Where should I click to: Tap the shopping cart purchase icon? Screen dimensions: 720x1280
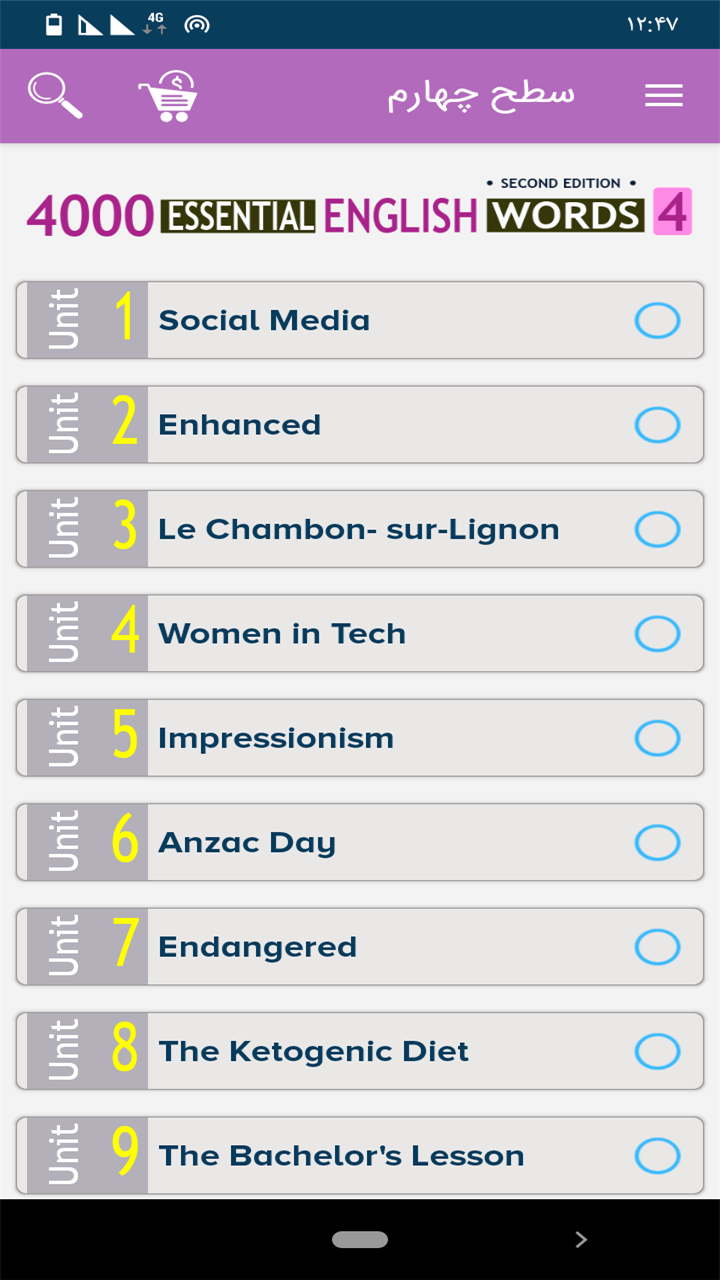tap(168, 96)
